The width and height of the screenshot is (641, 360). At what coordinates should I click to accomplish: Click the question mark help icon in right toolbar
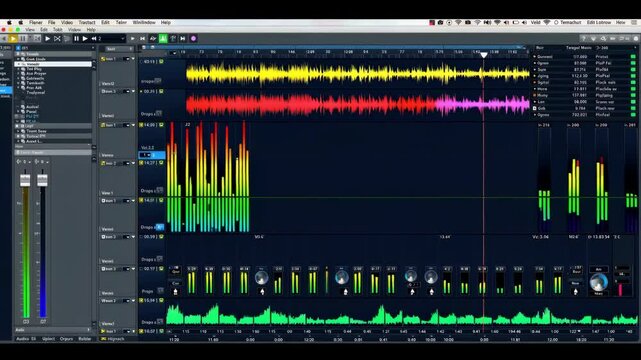(583, 38)
